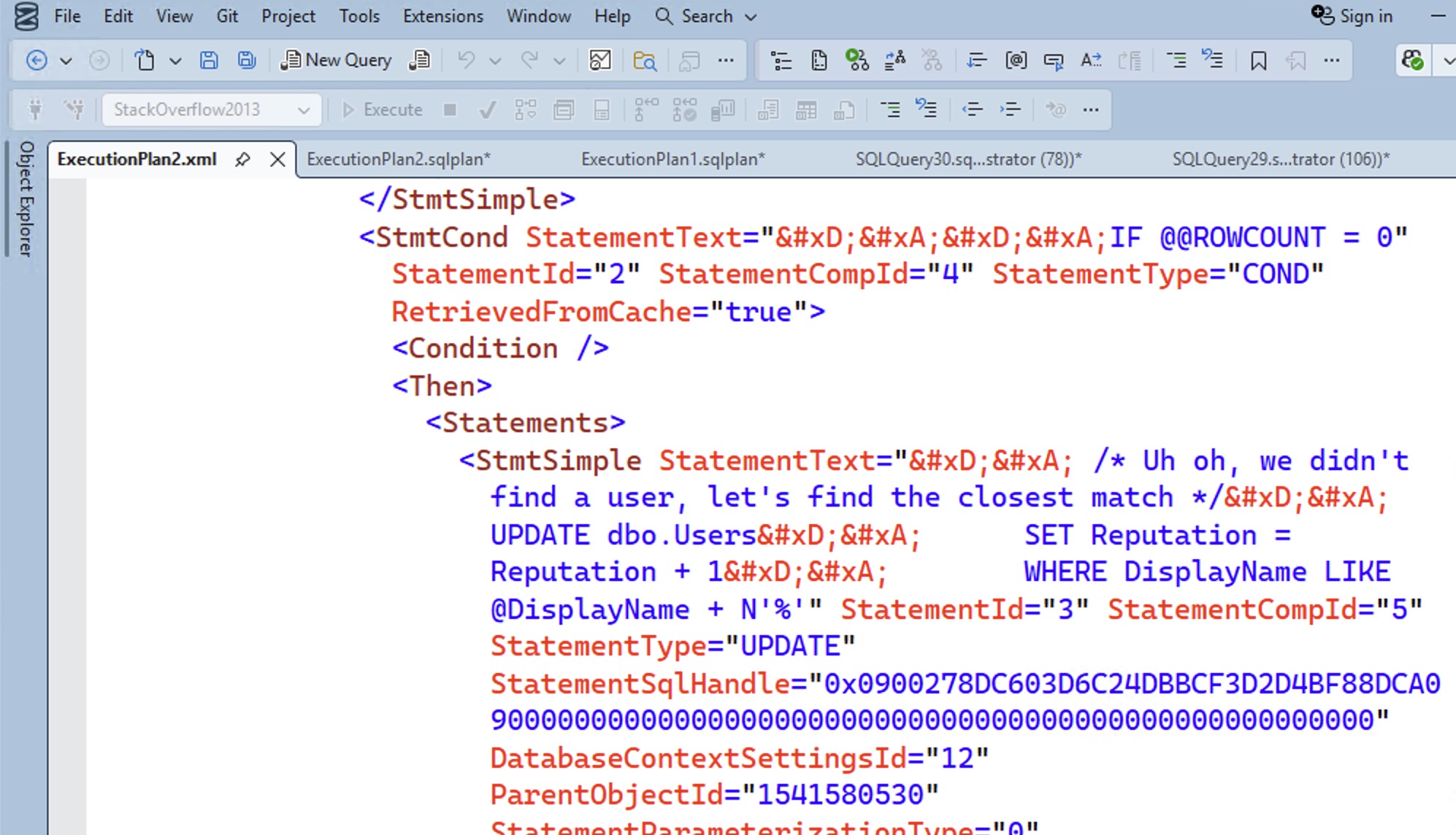
Task: Click the Save file icon
Action: click(x=209, y=61)
